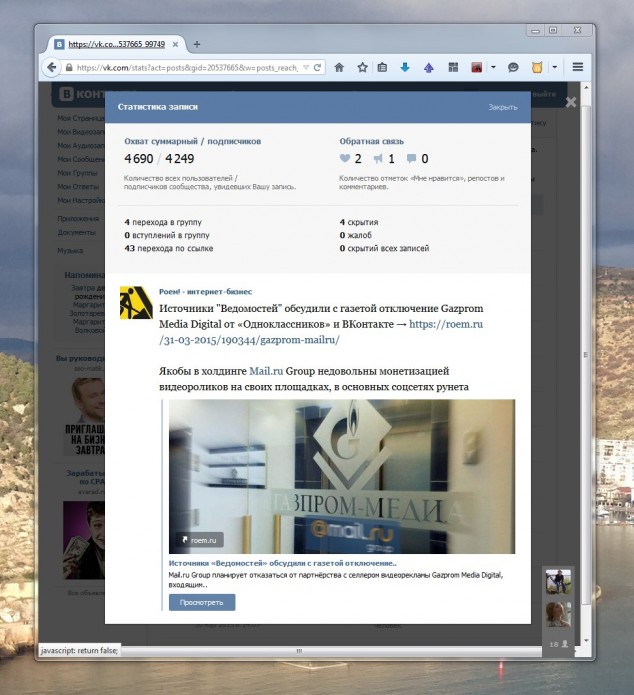Click the Статистика записи title
634x695 pixels.
[x=158, y=107]
